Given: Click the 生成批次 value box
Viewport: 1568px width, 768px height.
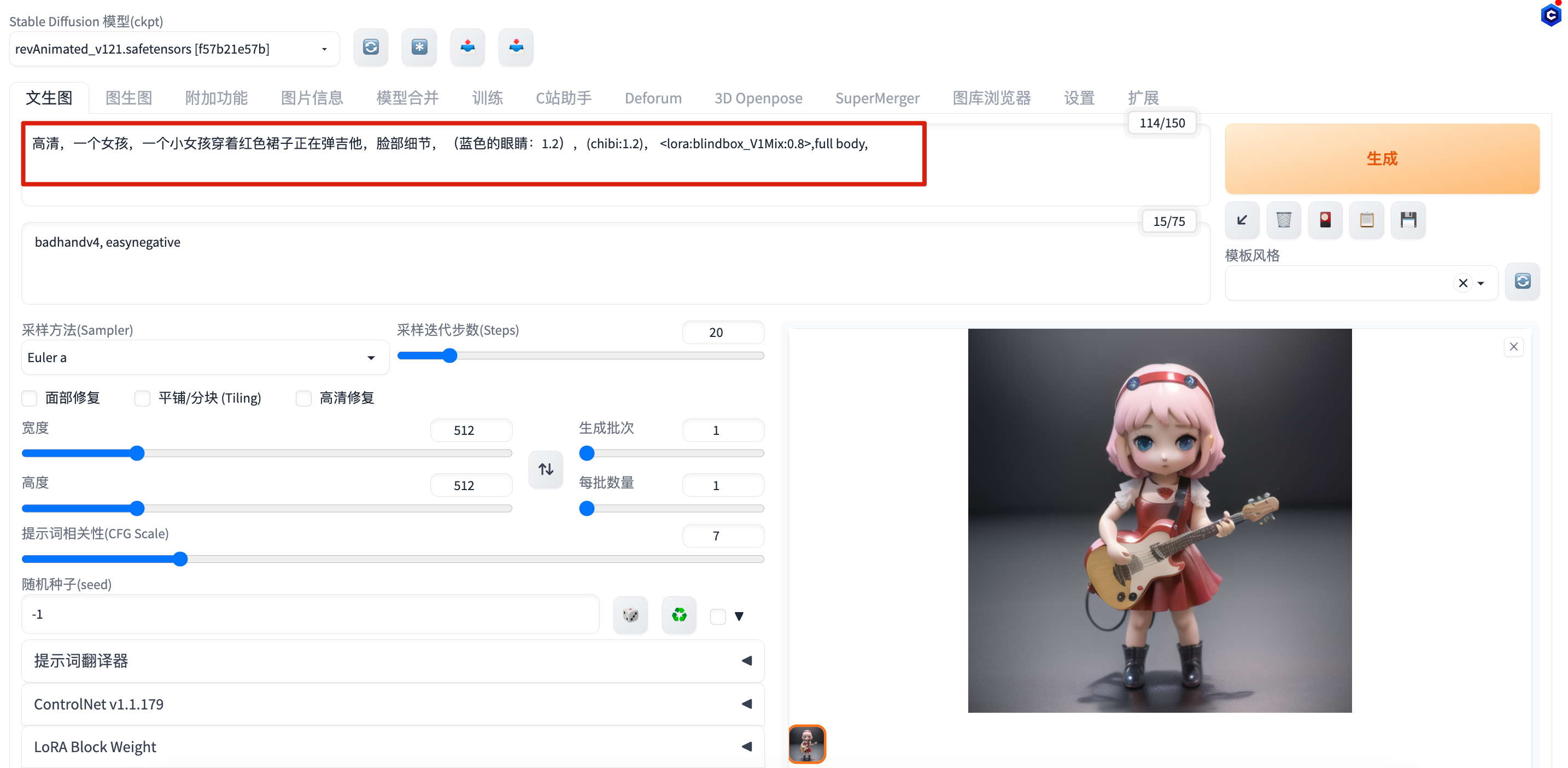Looking at the screenshot, I should pos(723,430).
